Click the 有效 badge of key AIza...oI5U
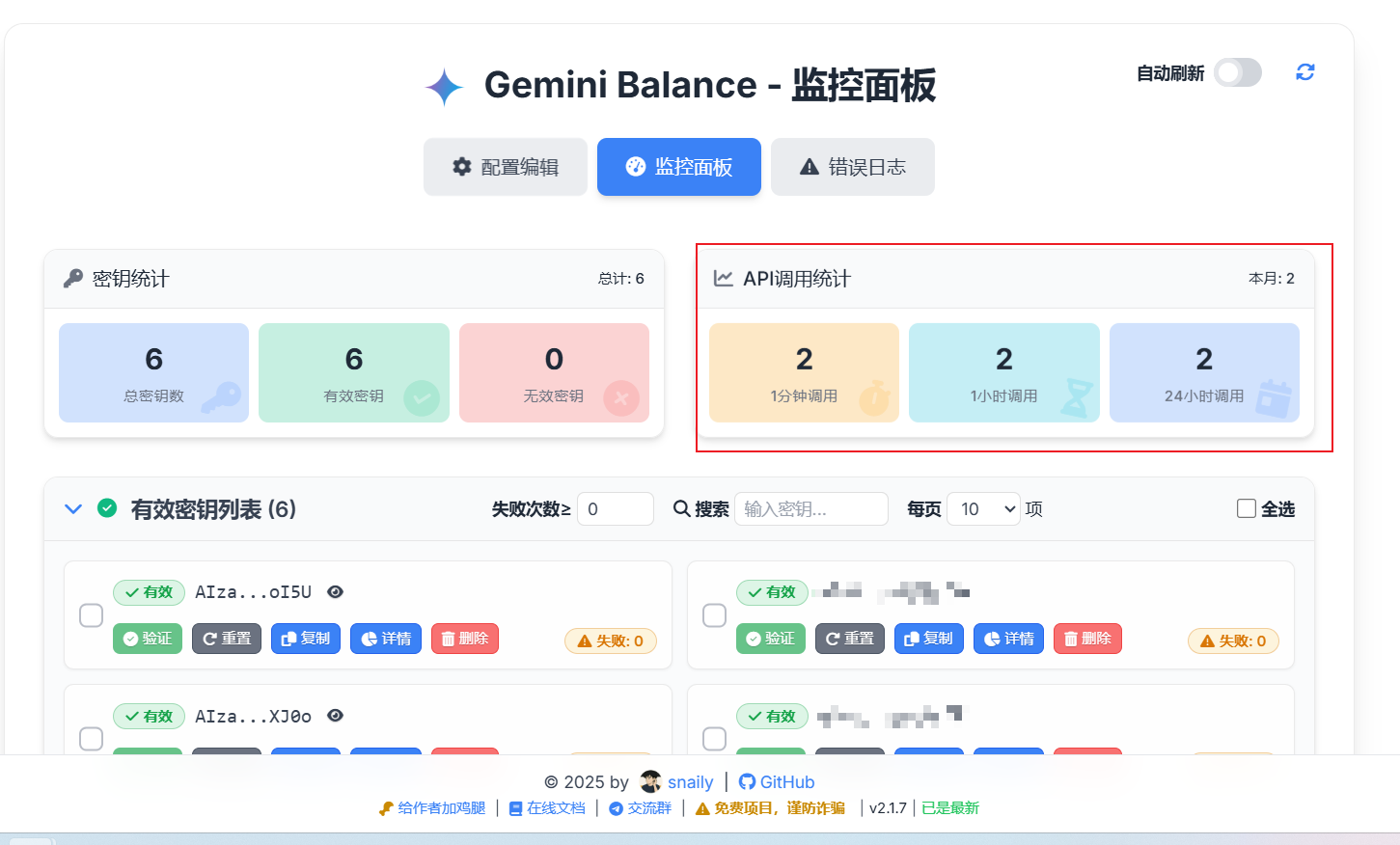 click(149, 592)
